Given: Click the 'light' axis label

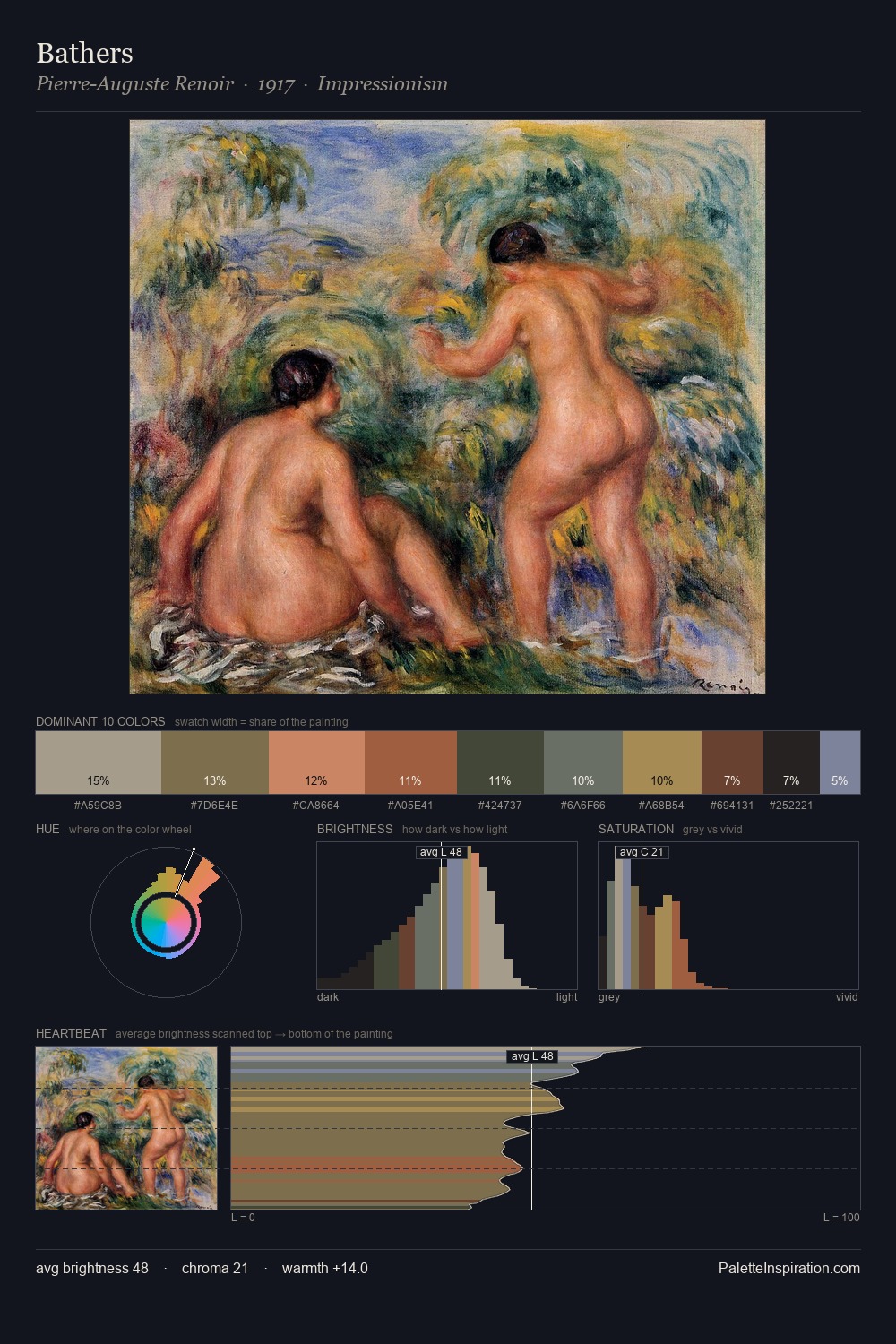Looking at the screenshot, I should (x=566, y=997).
